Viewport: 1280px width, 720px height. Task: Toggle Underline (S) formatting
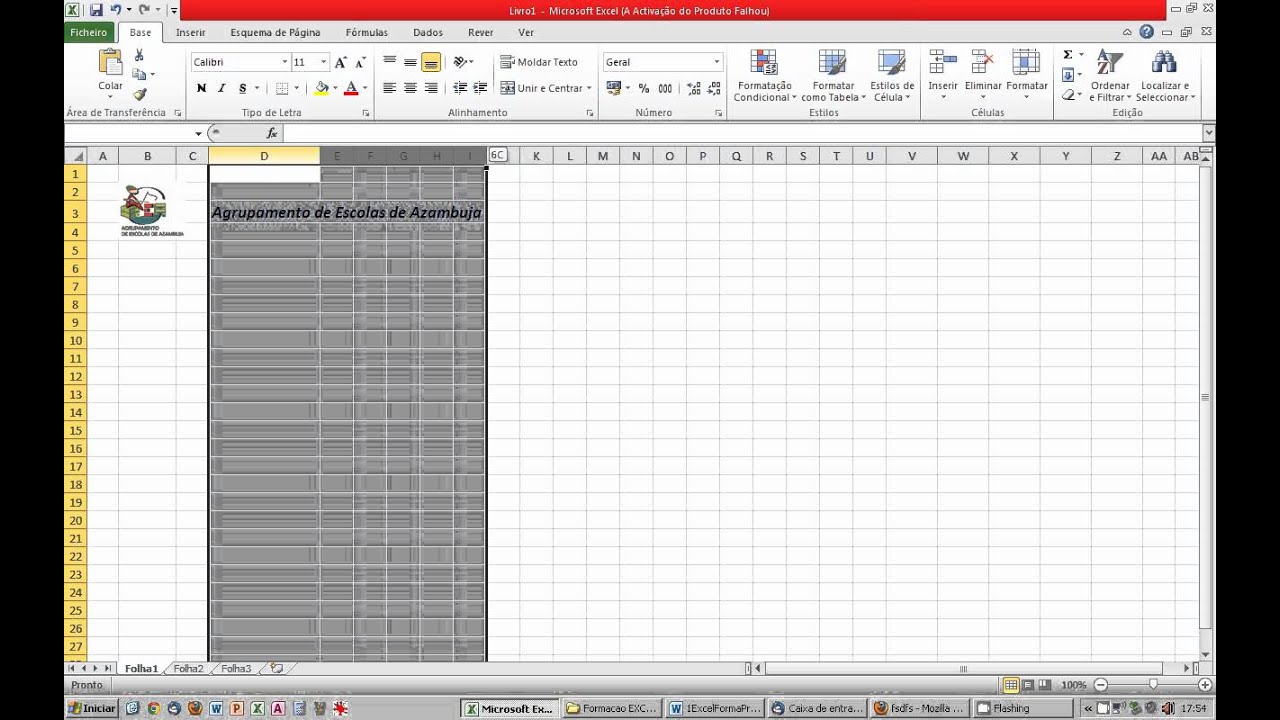[x=242, y=88]
